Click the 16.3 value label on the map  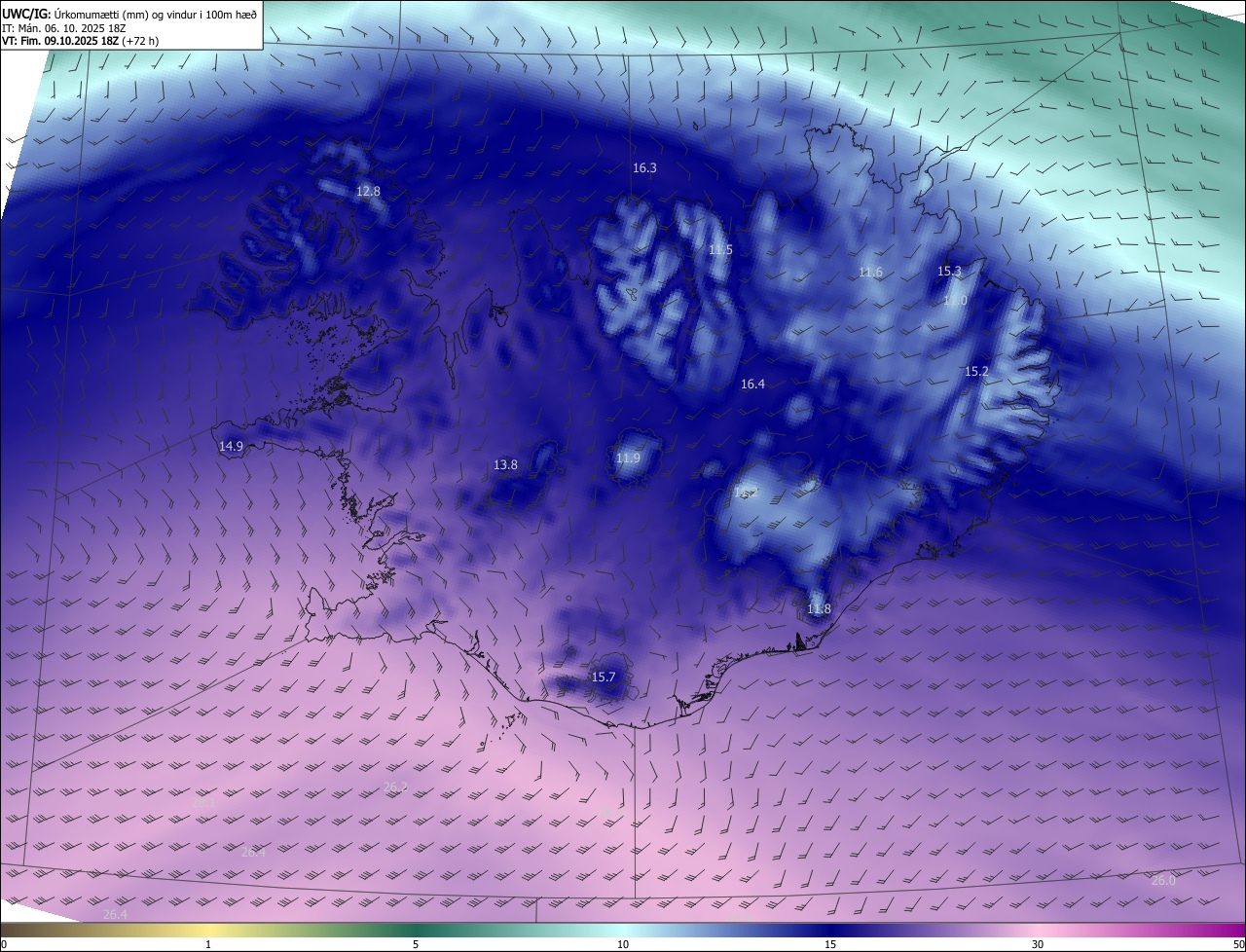point(644,168)
